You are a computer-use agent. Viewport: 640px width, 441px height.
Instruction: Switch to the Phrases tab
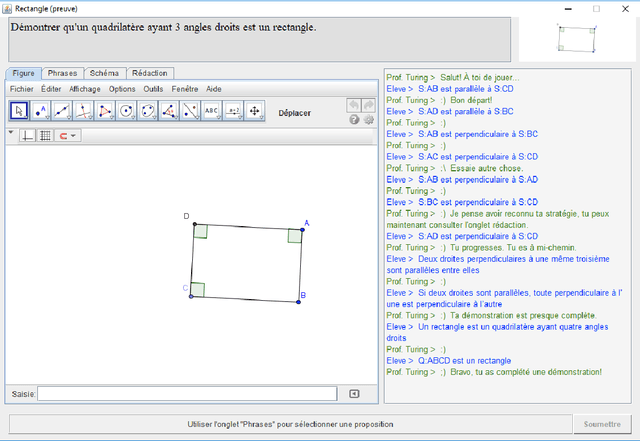pos(62,73)
